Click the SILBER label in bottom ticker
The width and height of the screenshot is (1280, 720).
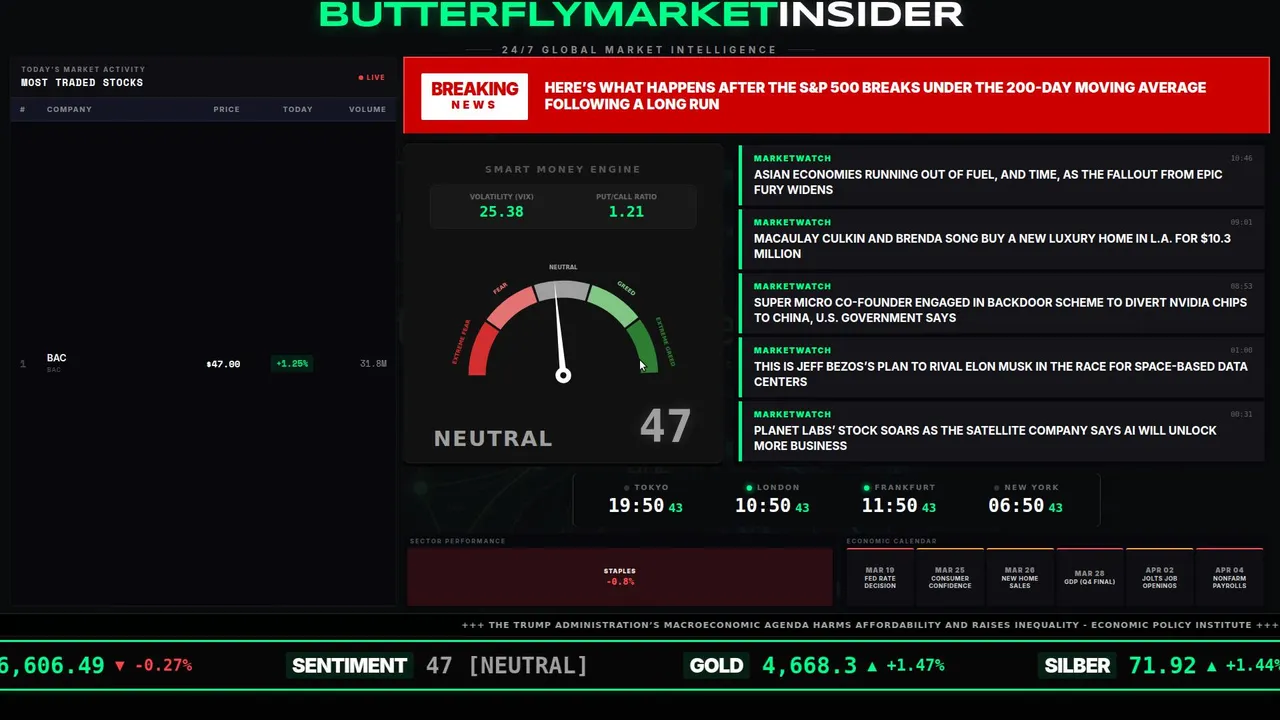[1077, 665]
